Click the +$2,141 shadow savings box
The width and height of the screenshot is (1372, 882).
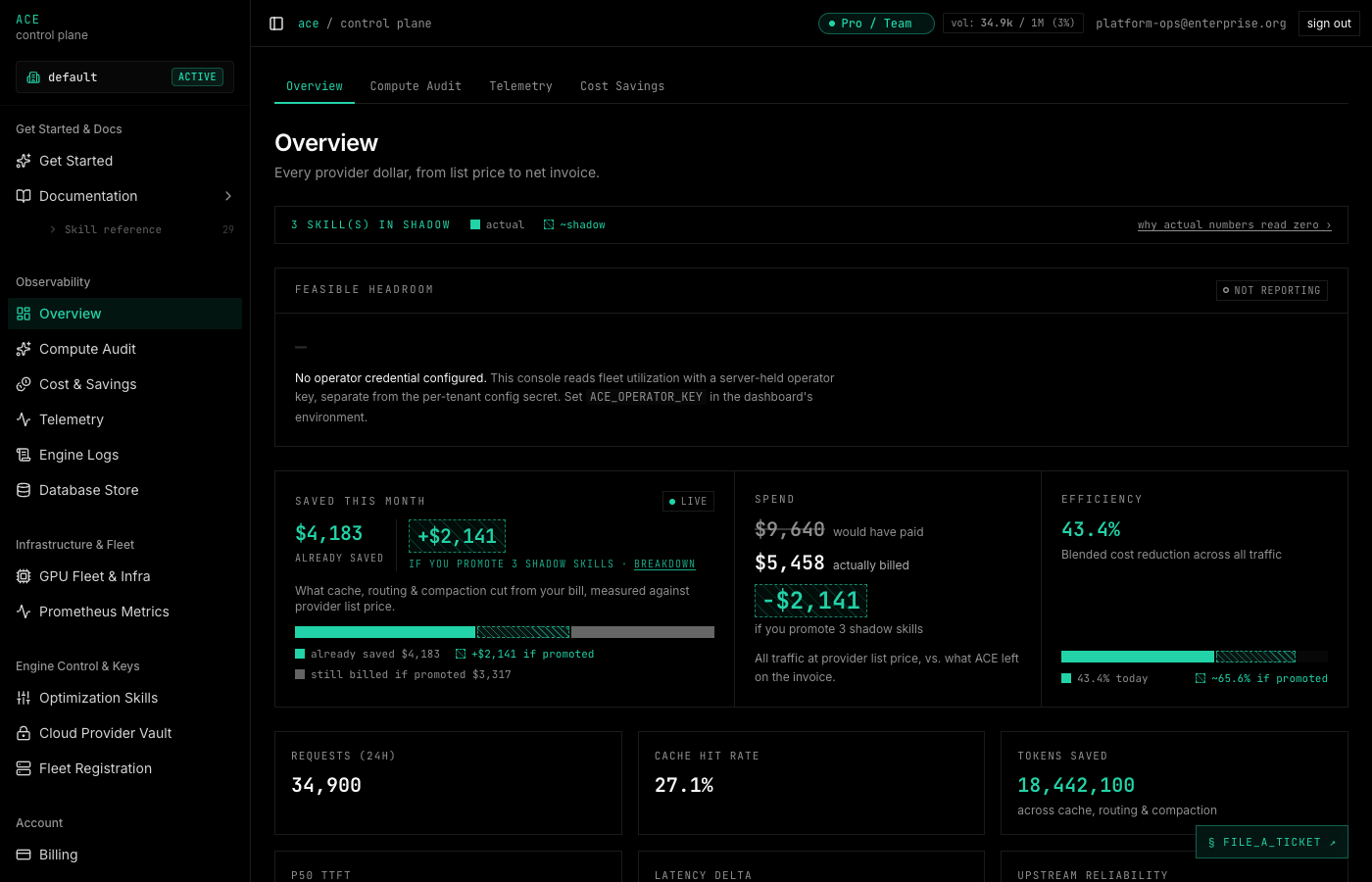pyautogui.click(x=457, y=536)
